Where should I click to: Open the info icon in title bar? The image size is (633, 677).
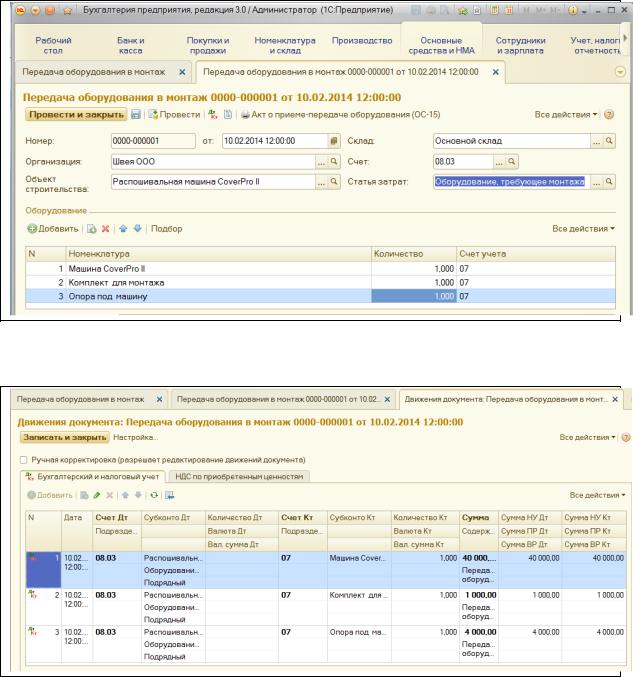click(573, 10)
